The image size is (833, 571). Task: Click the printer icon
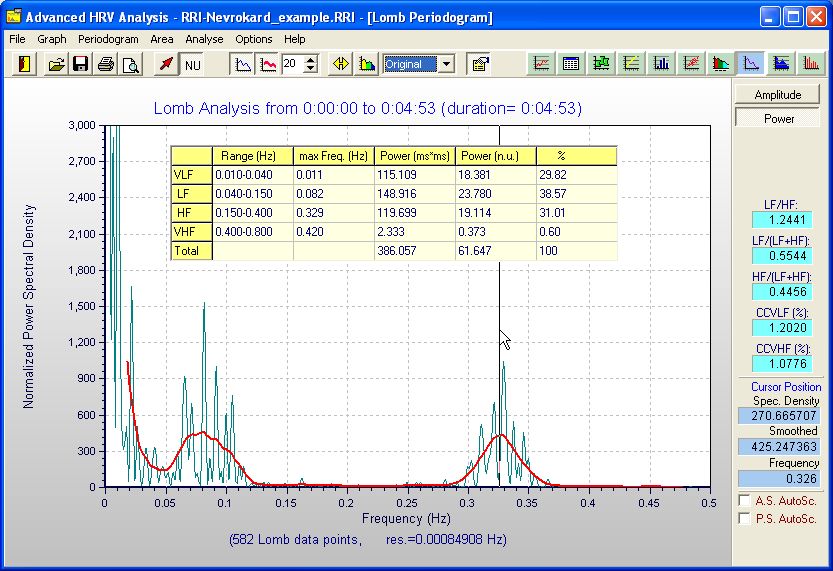pyautogui.click(x=106, y=64)
